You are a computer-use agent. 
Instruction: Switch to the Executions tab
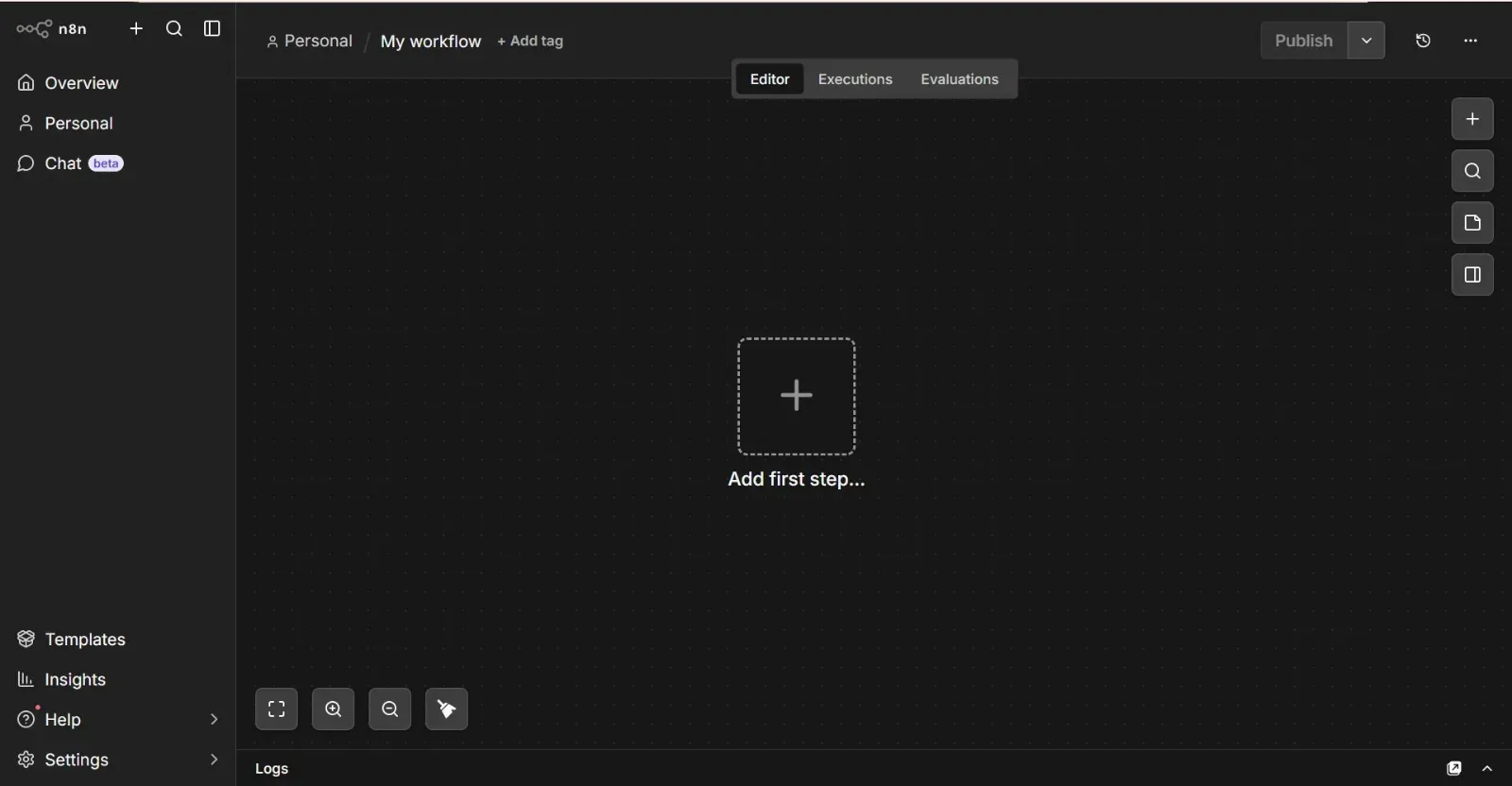[x=854, y=79]
